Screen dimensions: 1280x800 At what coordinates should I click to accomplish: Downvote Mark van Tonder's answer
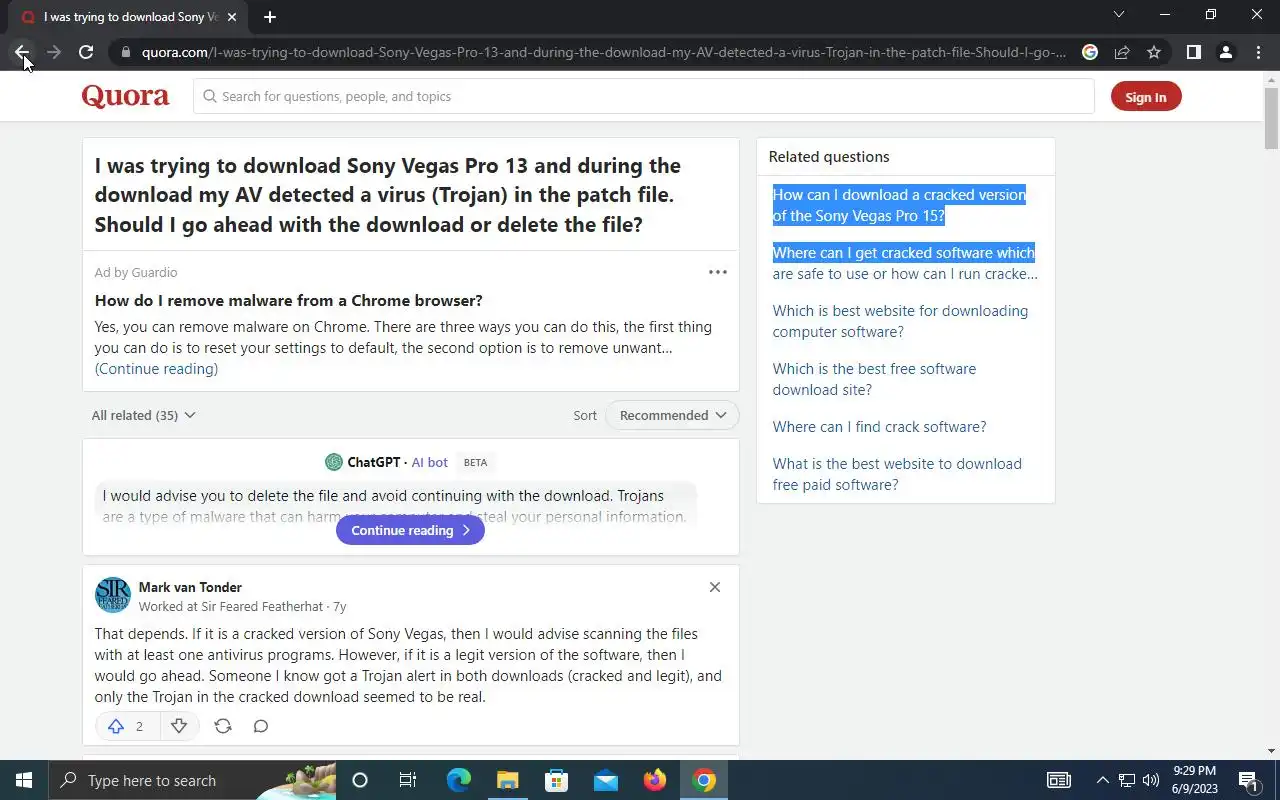tap(179, 726)
